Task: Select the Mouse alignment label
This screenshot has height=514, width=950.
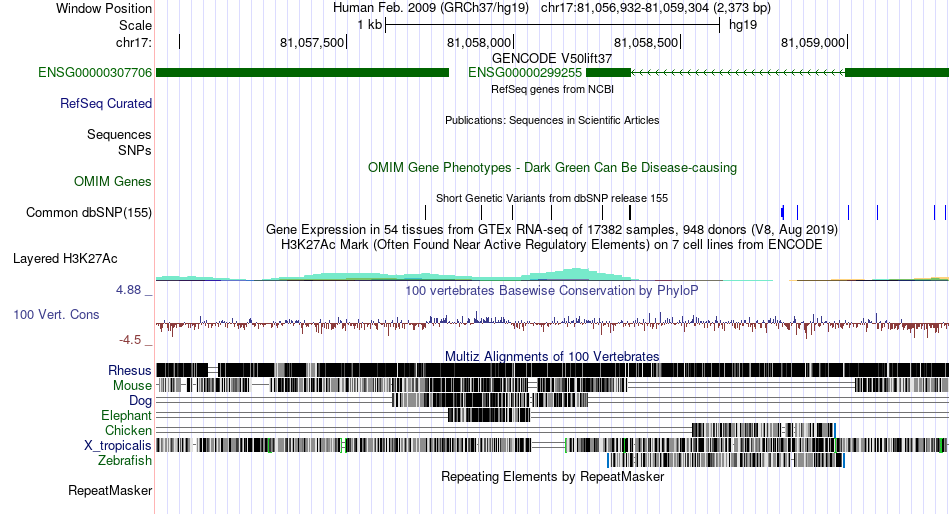Action: click(132, 386)
